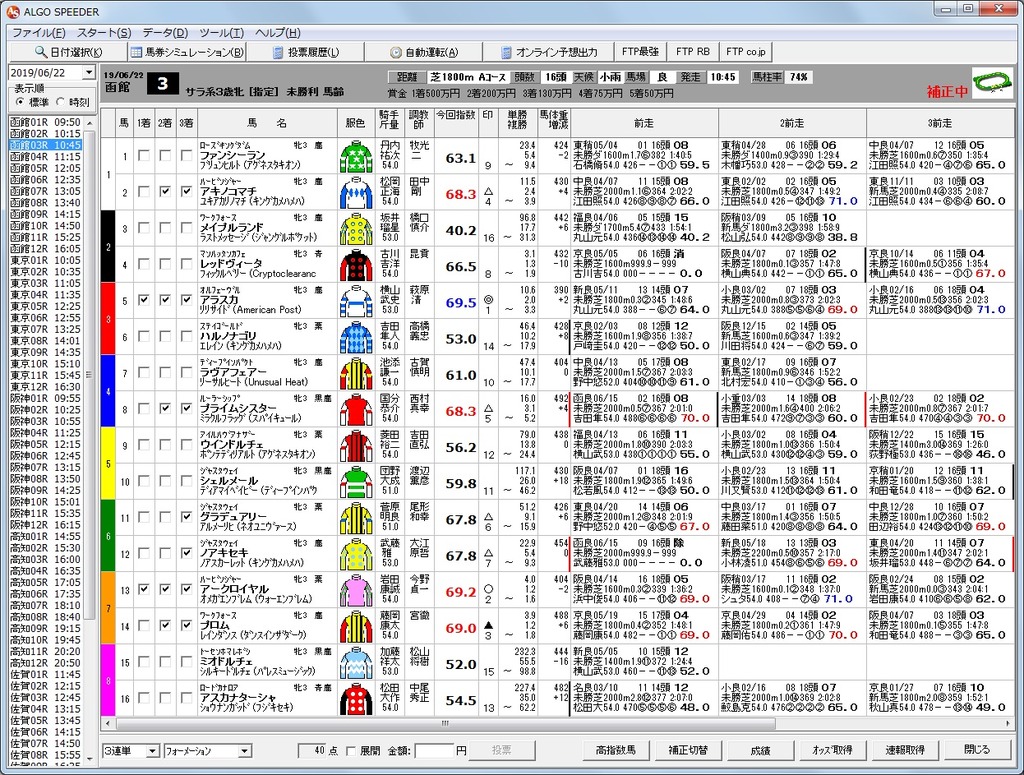Click jockey silks icon for プライムシスター
This screenshot has height=775, width=1024.
356,410
